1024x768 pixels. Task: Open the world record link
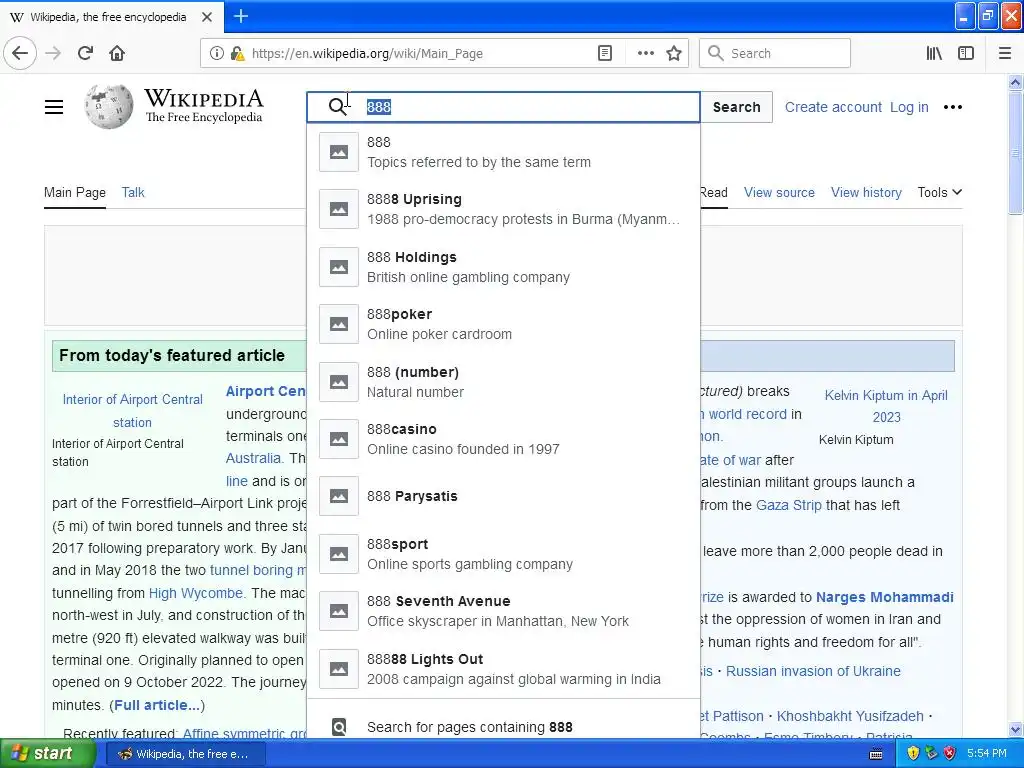pos(748,414)
